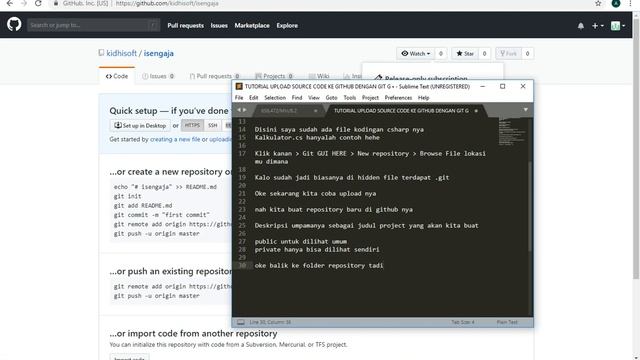Select the SSH clone protocol toggle

(213, 125)
